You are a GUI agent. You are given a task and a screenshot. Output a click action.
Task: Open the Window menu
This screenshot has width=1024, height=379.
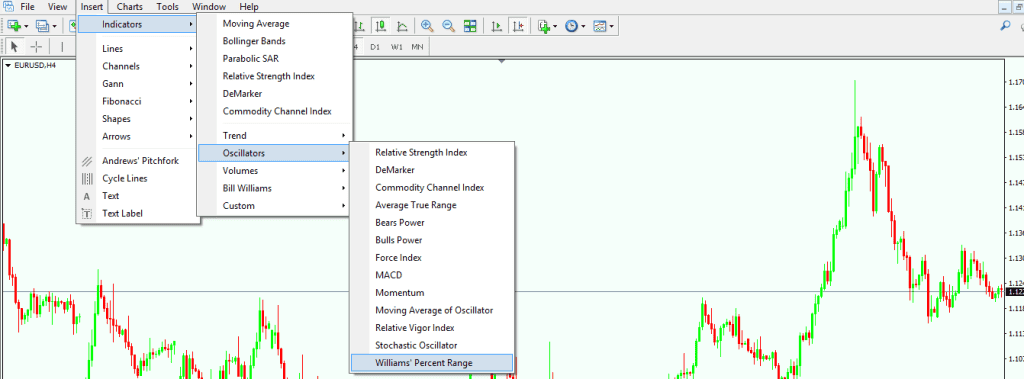tap(209, 7)
